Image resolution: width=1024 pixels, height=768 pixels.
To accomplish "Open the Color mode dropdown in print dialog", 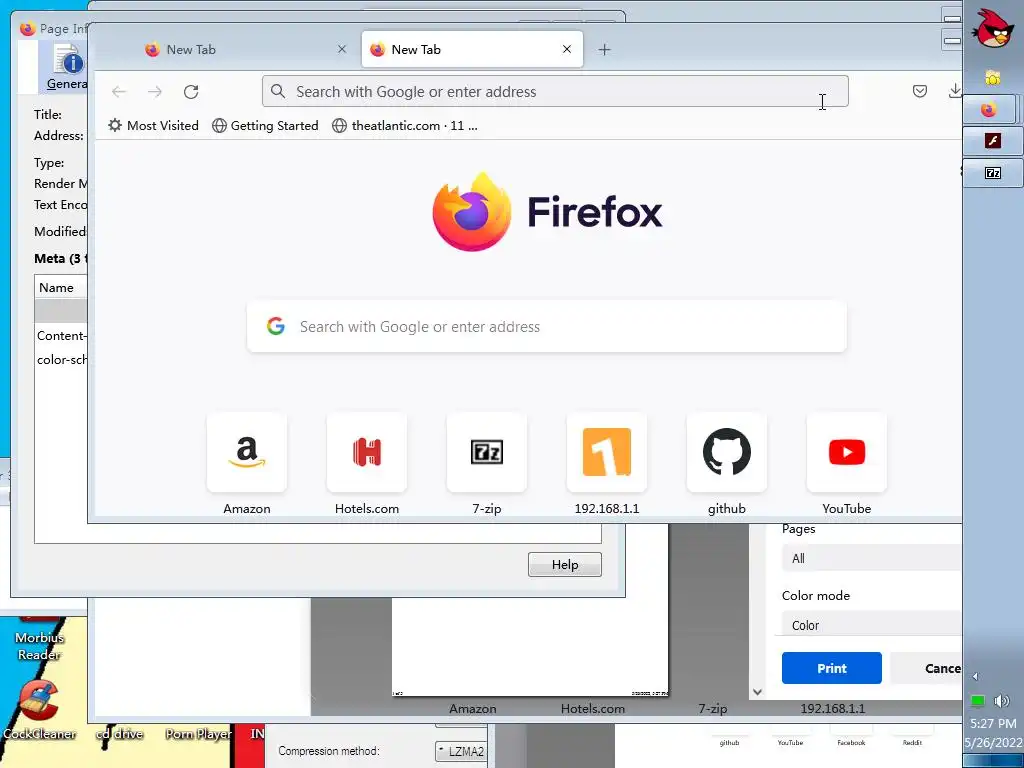I will coord(872,624).
